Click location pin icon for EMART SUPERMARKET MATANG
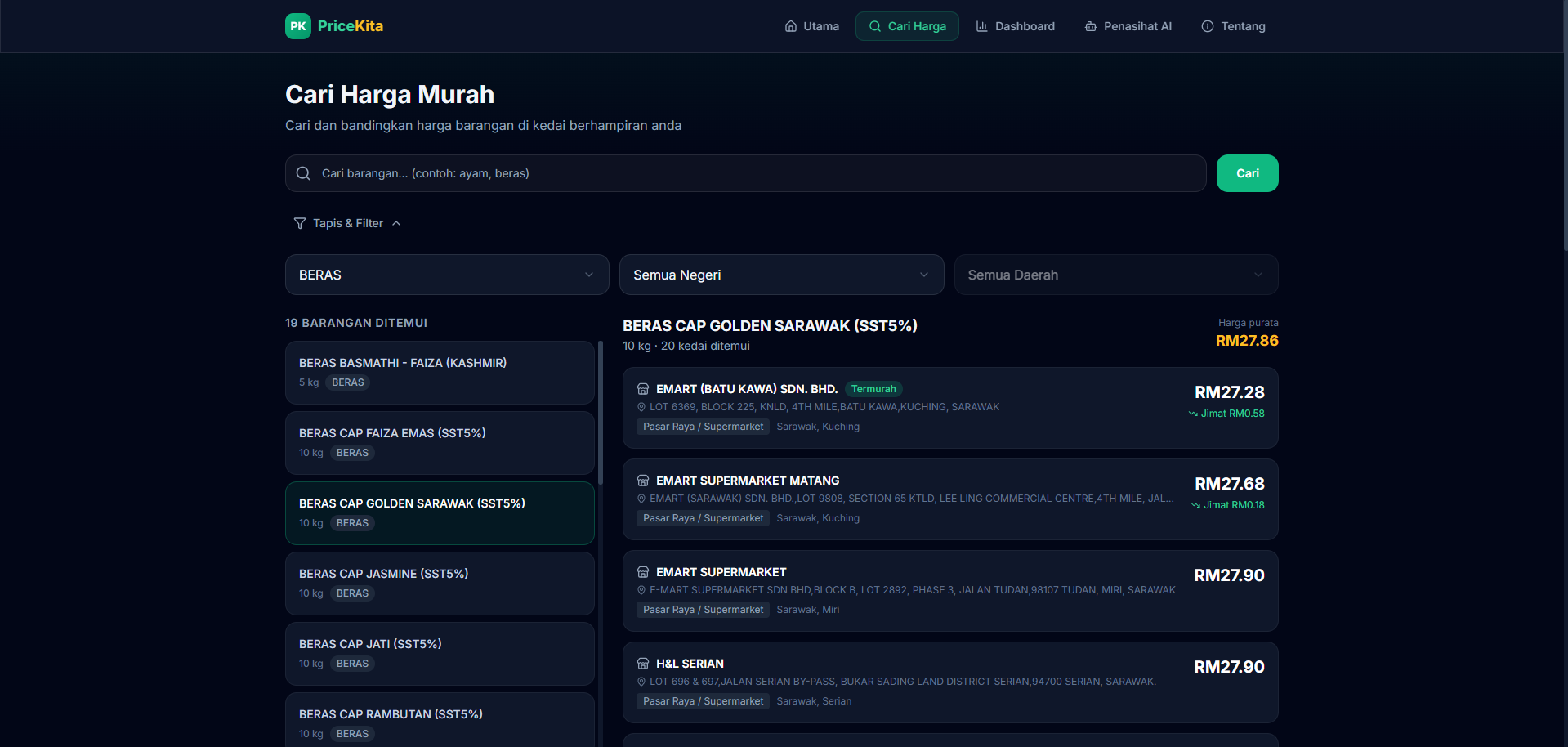The image size is (1568, 747). point(641,499)
